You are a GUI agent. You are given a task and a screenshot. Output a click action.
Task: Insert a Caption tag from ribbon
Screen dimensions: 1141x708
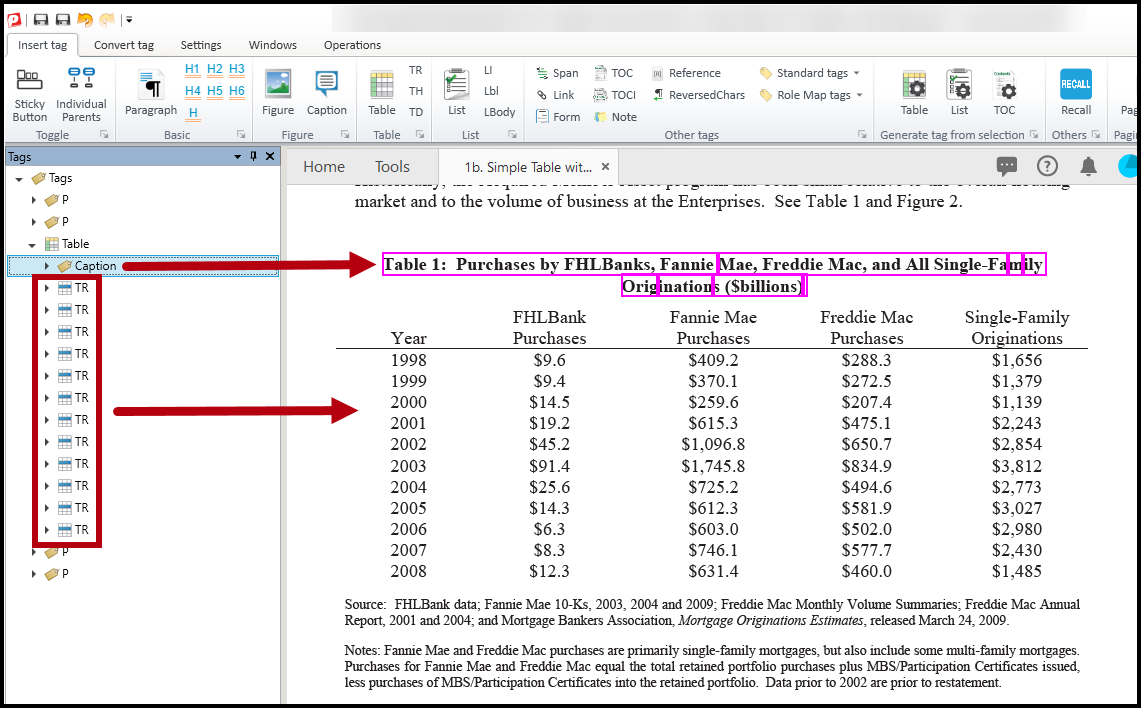tap(327, 92)
